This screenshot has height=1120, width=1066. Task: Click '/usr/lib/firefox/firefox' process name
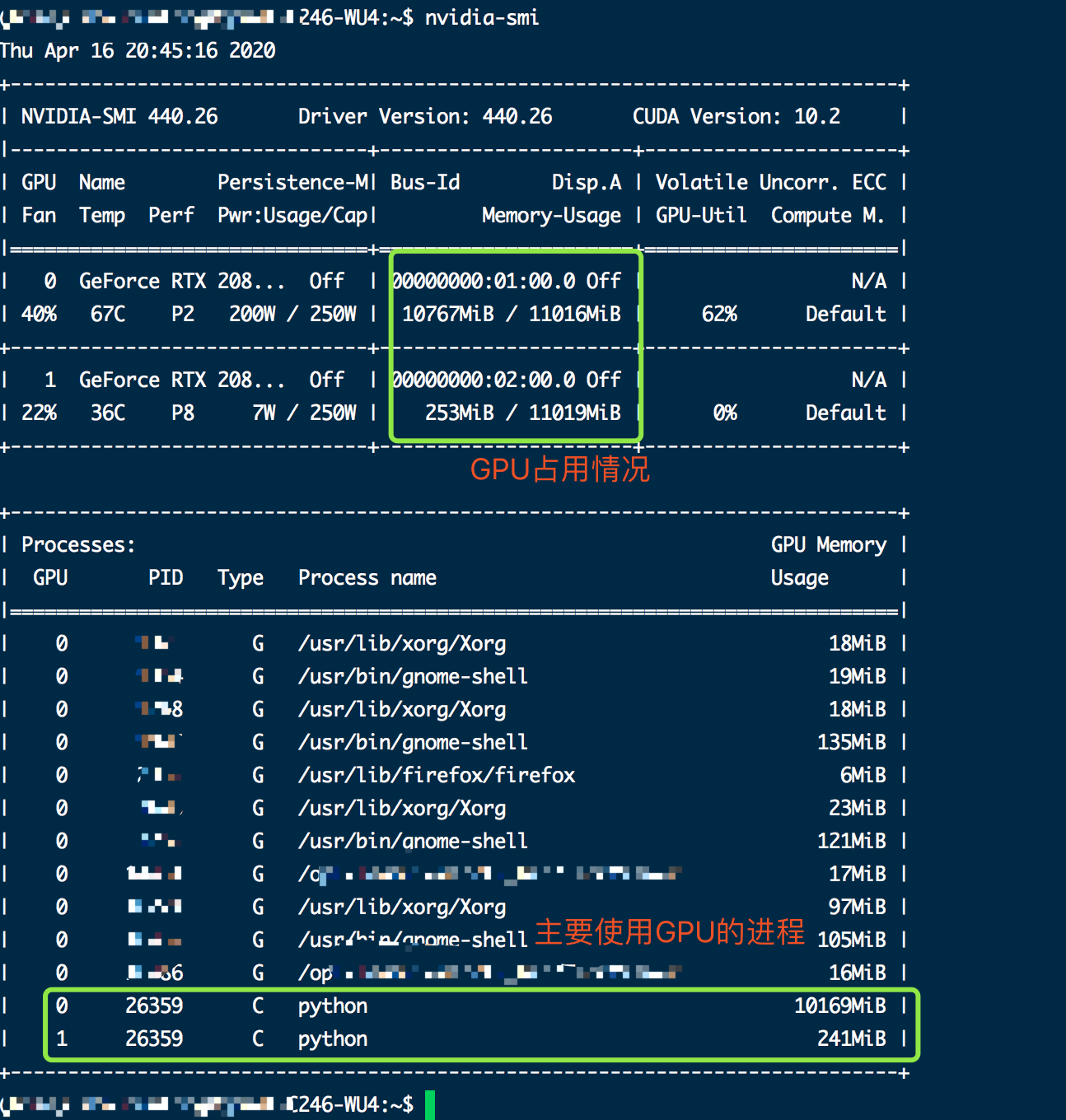coord(437,775)
